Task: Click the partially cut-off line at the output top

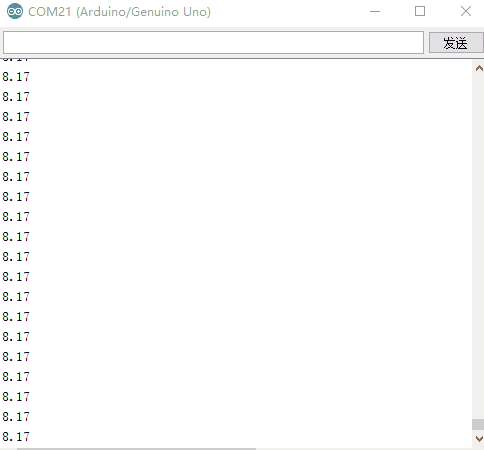Action: pyautogui.click(x=16, y=60)
